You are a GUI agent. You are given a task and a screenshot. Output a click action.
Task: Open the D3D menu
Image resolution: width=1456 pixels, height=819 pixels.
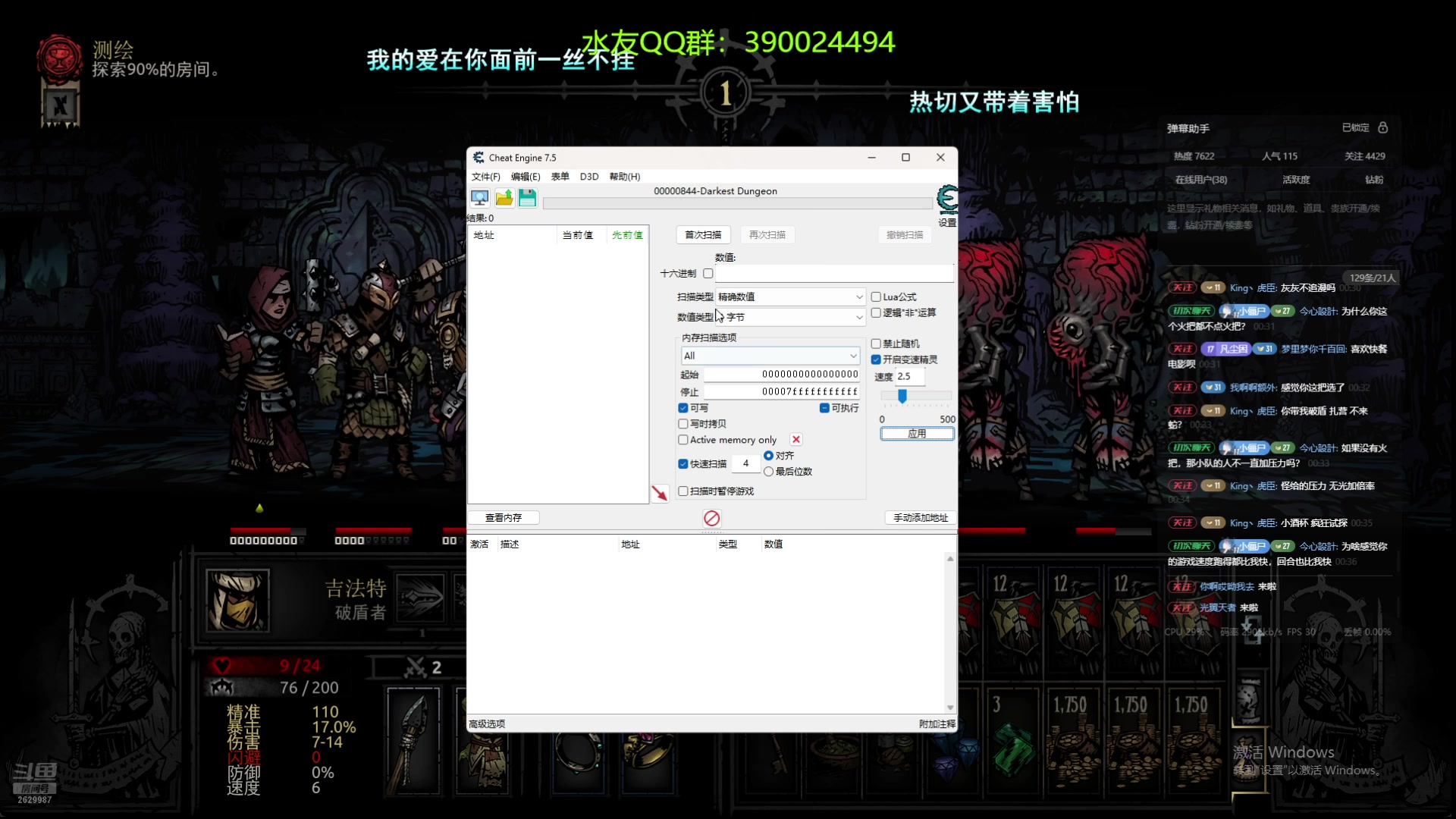(589, 177)
